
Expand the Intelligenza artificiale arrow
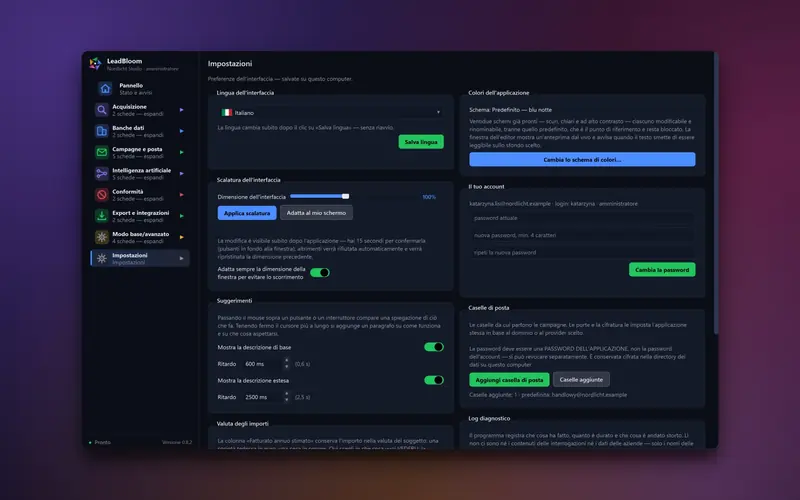pyautogui.click(x=182, y=173)
